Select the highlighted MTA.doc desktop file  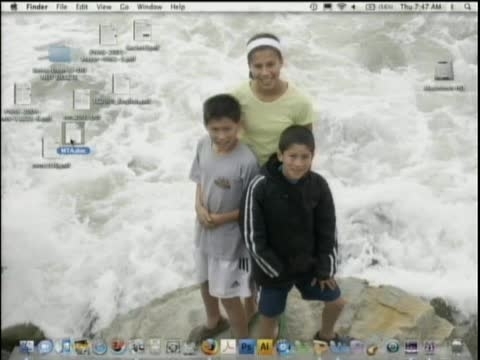(73, 138)
